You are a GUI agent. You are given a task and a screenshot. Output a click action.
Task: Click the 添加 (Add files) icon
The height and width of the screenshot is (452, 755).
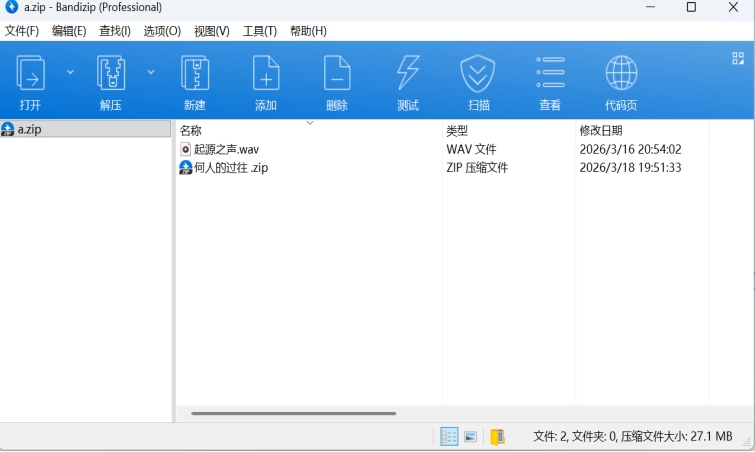[x=266, y=73]
